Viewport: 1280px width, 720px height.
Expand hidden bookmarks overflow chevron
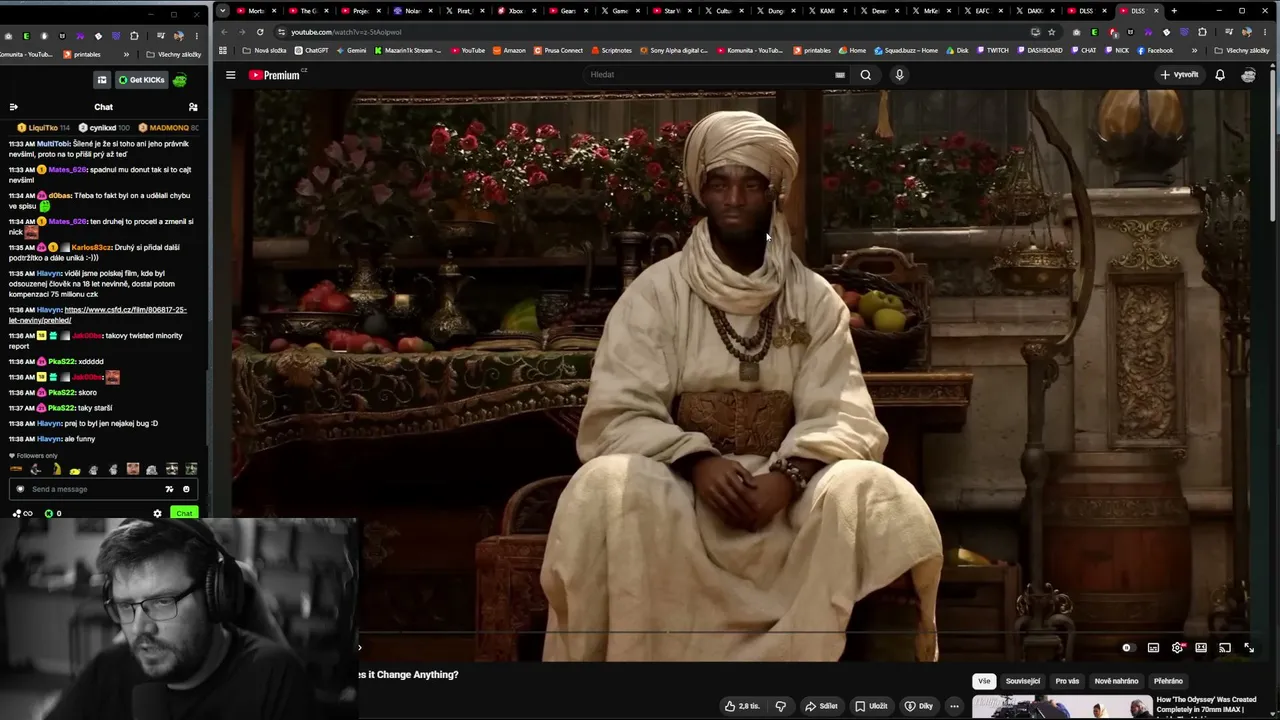(1194, 51)
